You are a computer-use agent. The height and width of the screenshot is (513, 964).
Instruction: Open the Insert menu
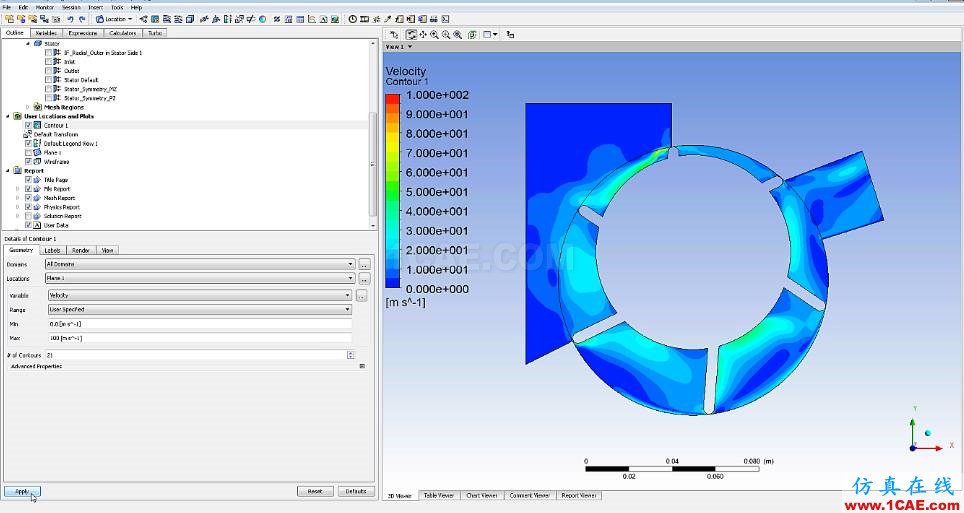pos(95,7)
